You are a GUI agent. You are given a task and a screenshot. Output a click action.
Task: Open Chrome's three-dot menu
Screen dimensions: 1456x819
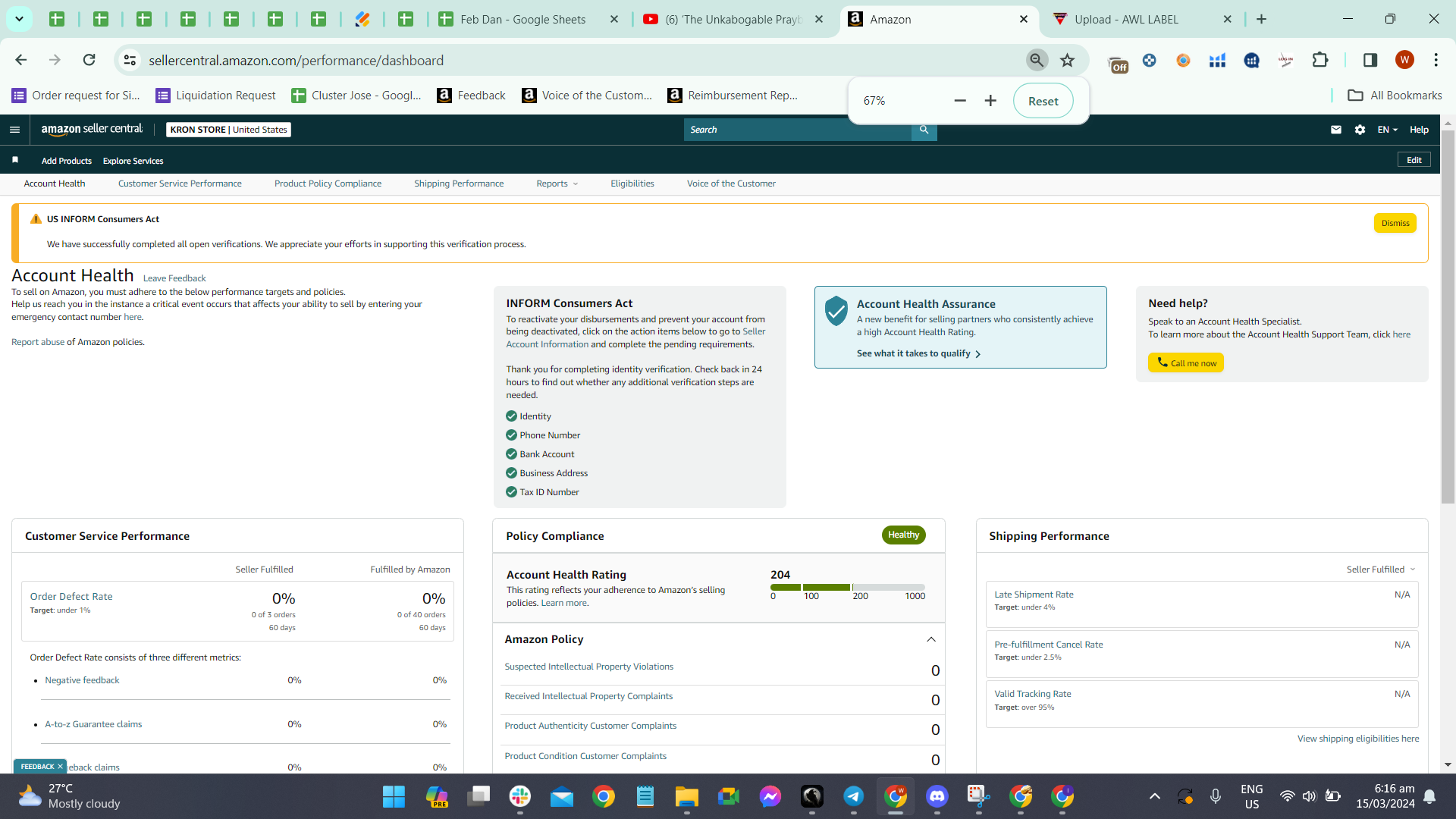pos(1436,60)
